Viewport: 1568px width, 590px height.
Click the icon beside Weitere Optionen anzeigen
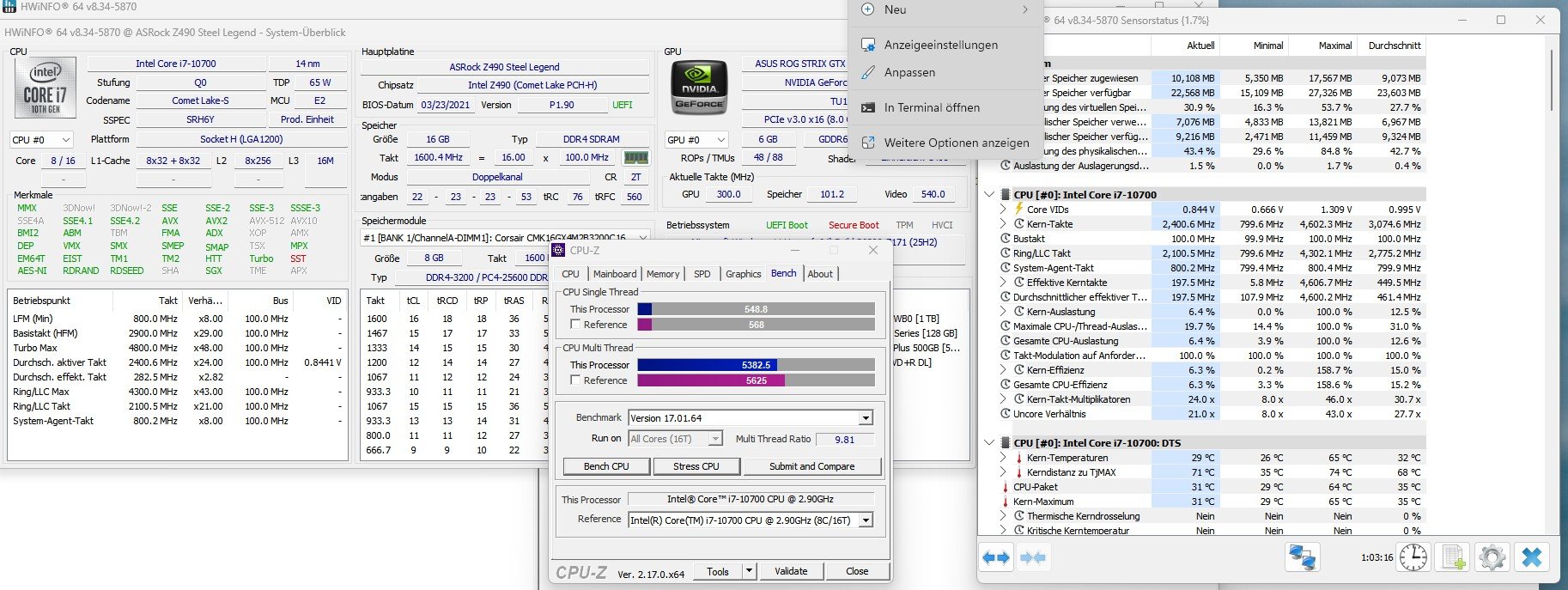[868, 143]
